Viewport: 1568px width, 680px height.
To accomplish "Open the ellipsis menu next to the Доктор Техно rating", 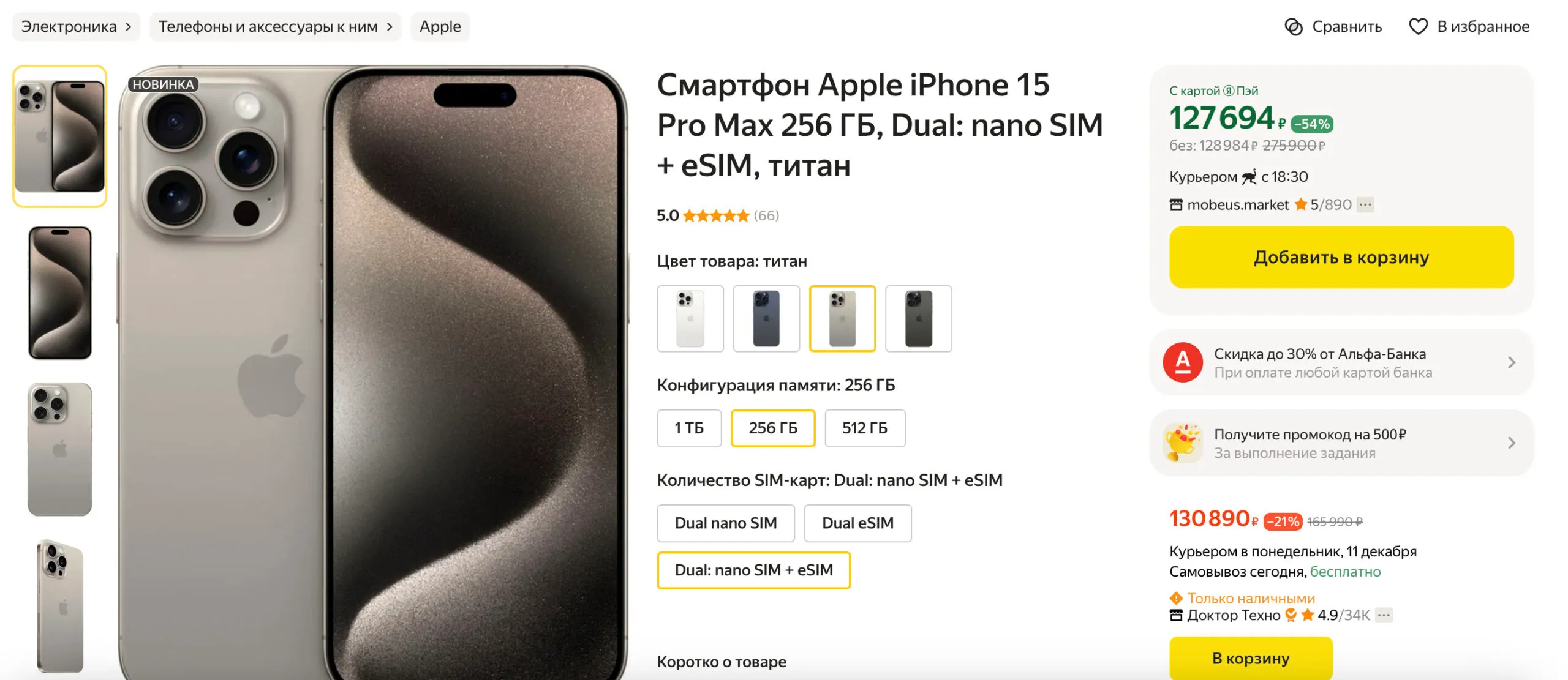I will tap(1384, 615).
